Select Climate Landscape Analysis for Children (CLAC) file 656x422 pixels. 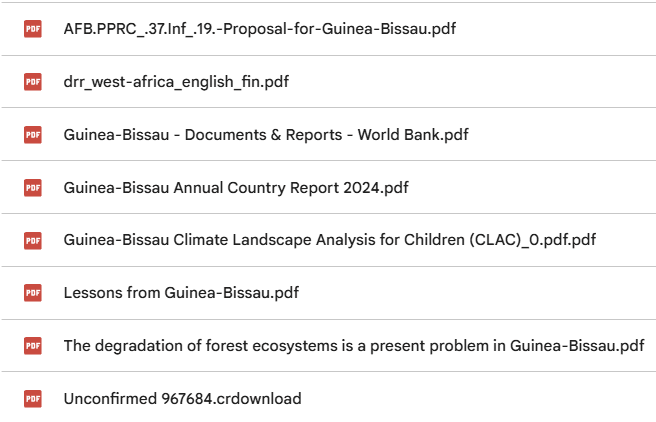tap(330, 240)
